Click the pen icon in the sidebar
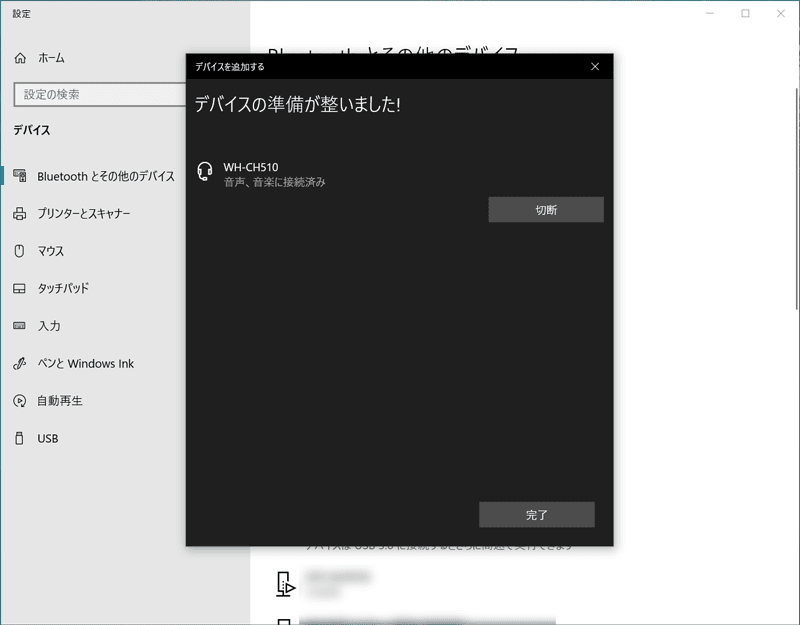 [x=19, y=364]
